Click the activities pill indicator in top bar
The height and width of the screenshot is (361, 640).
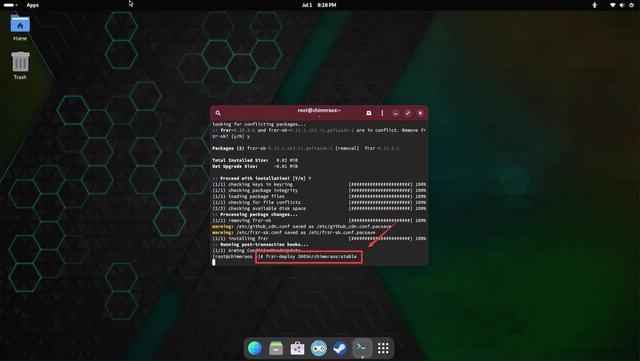tap(10, 5)
